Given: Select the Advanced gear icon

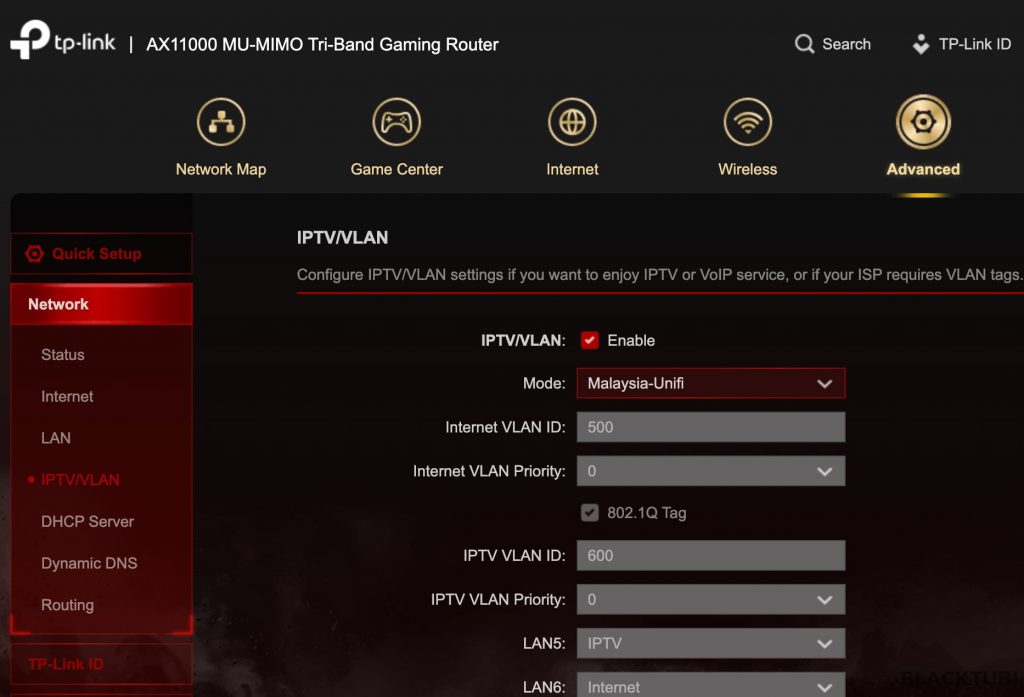Looking at the screenshot, I should tap(923, 122).
